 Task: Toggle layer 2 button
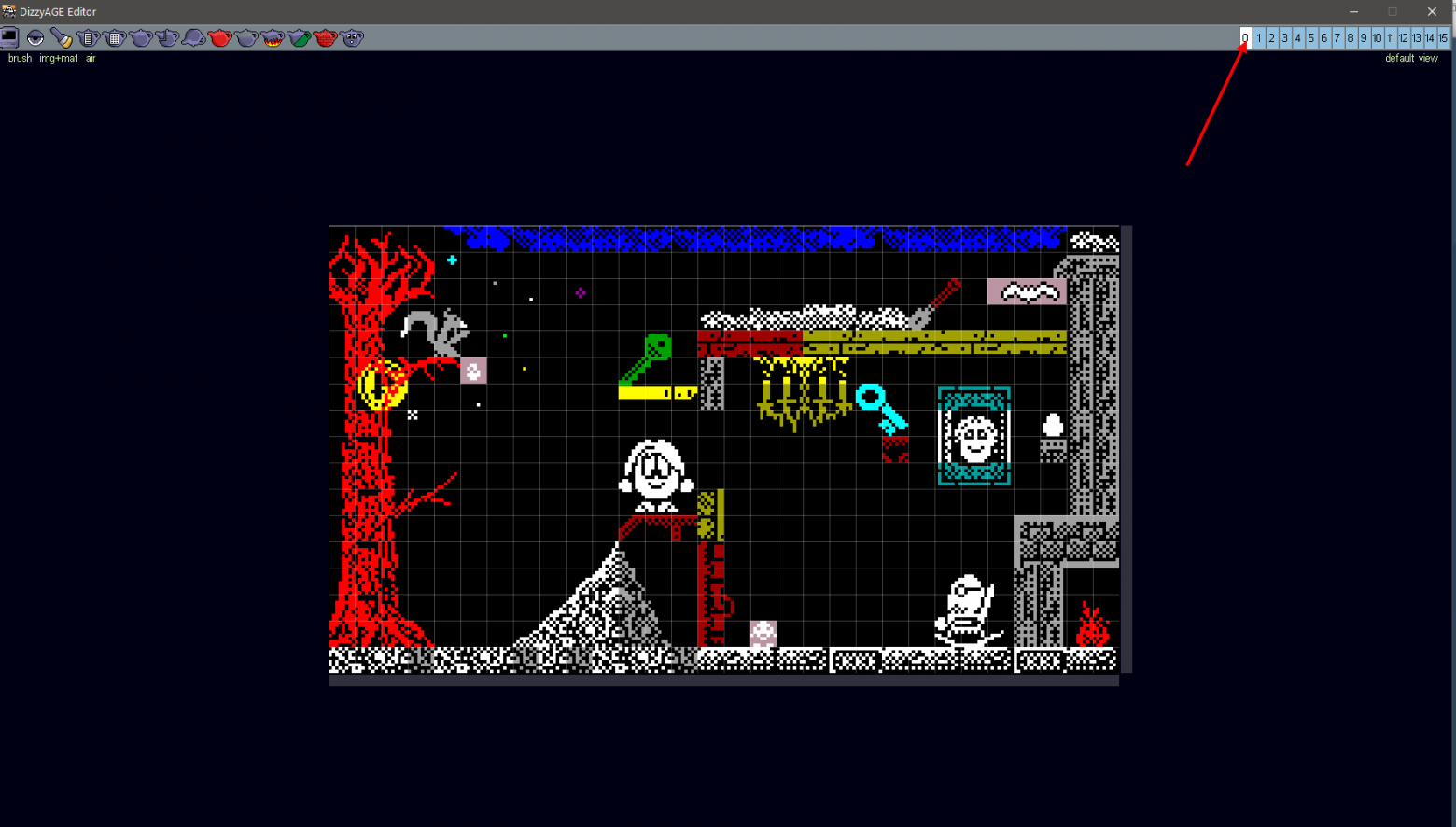pos(1271,37)
